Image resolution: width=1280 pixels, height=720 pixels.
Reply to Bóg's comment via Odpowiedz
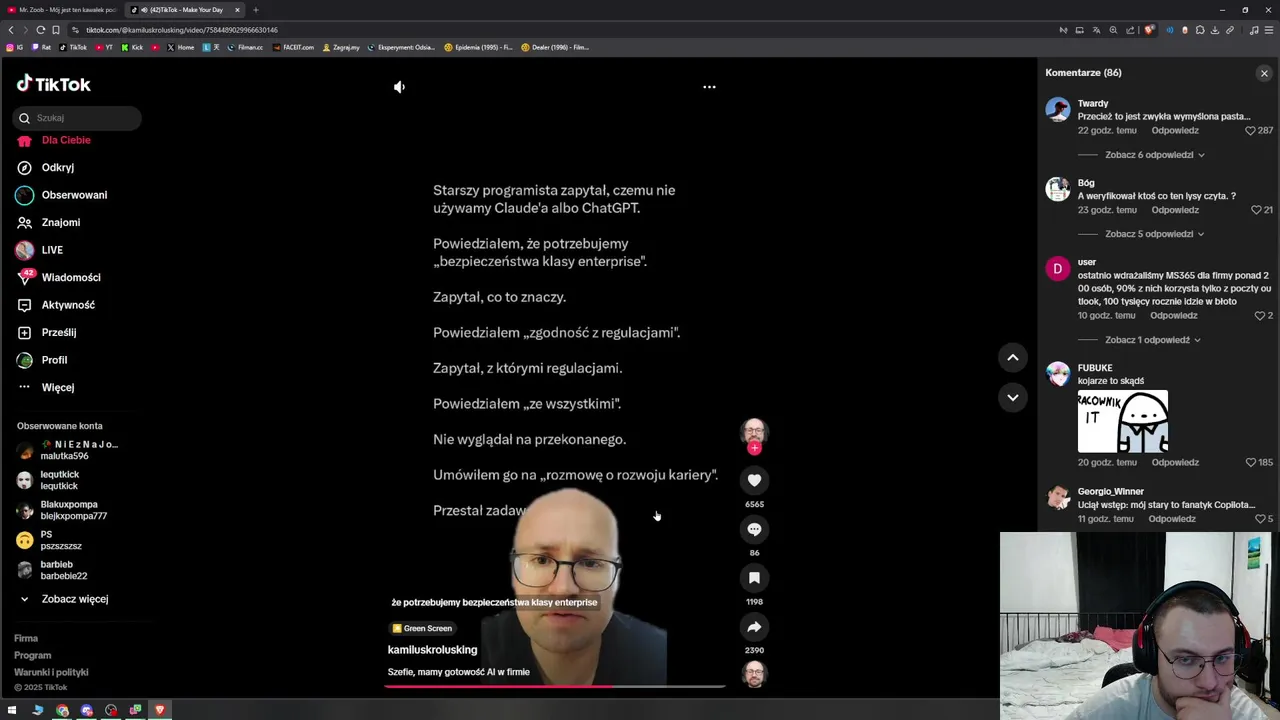coord(1175,210)
